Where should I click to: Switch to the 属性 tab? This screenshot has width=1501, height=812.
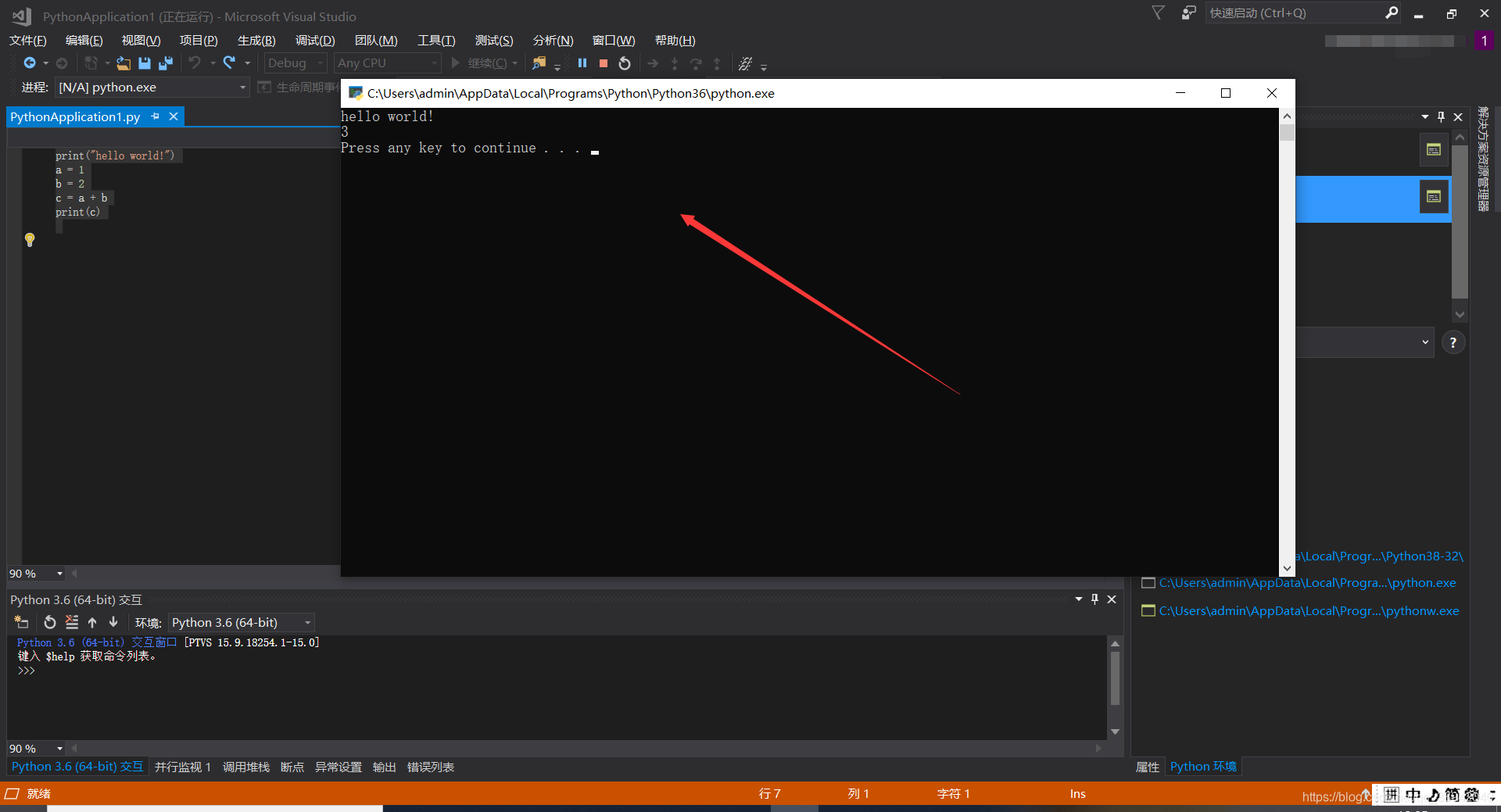pyautogui.click(x=1148, y=767)
